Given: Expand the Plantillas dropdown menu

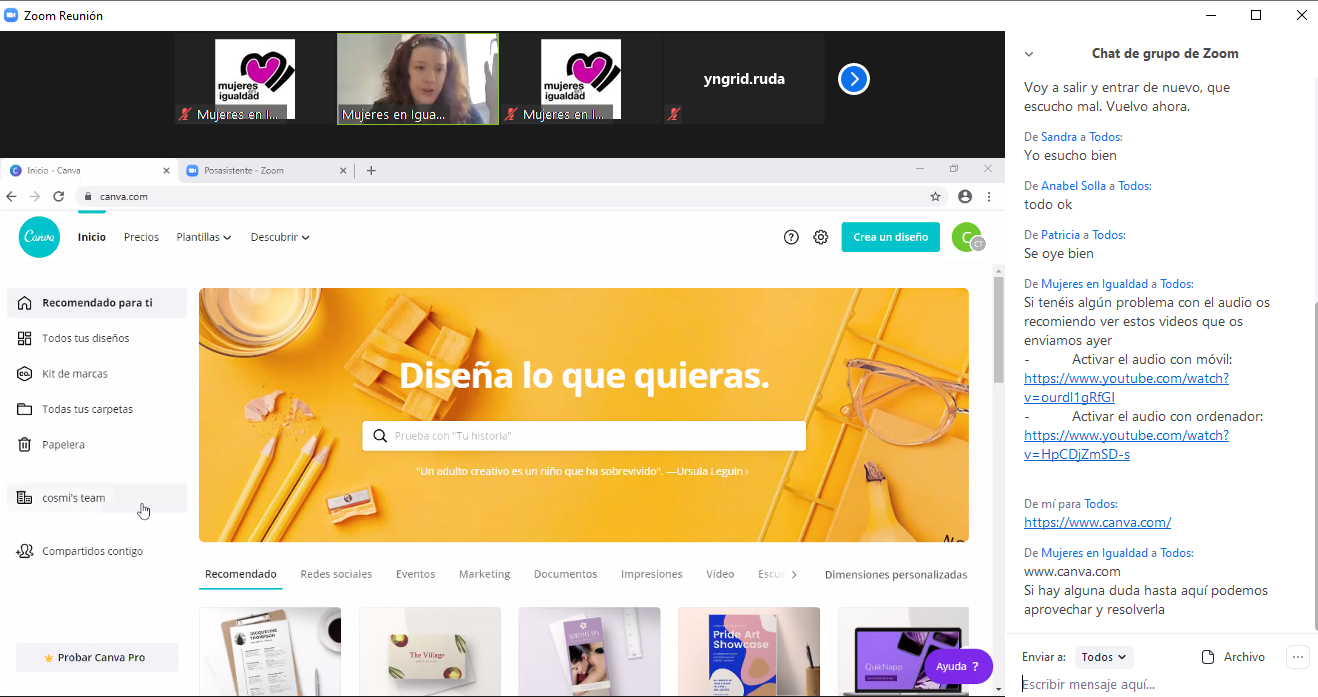Looking at the screenshot, I should coord(204,237).
